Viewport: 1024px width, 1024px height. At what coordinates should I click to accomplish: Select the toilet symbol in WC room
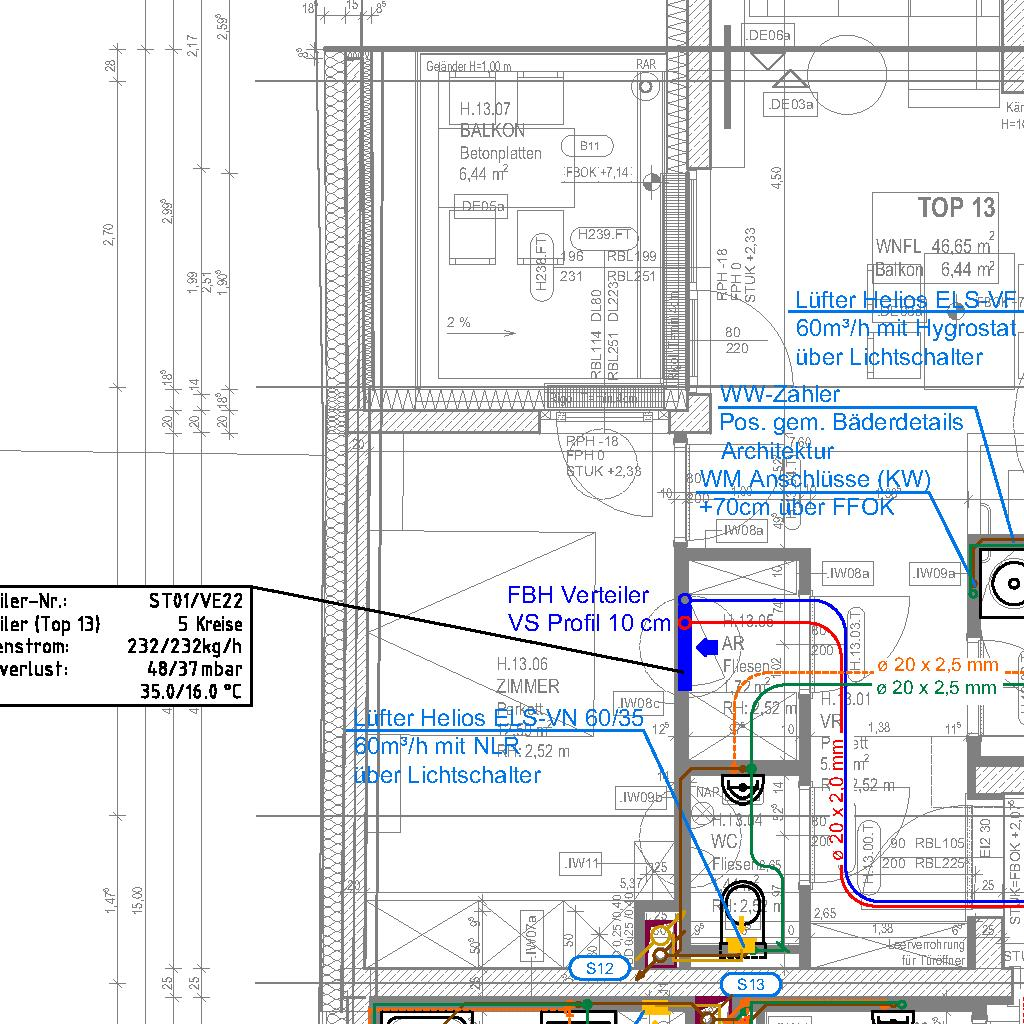(742, 903)
